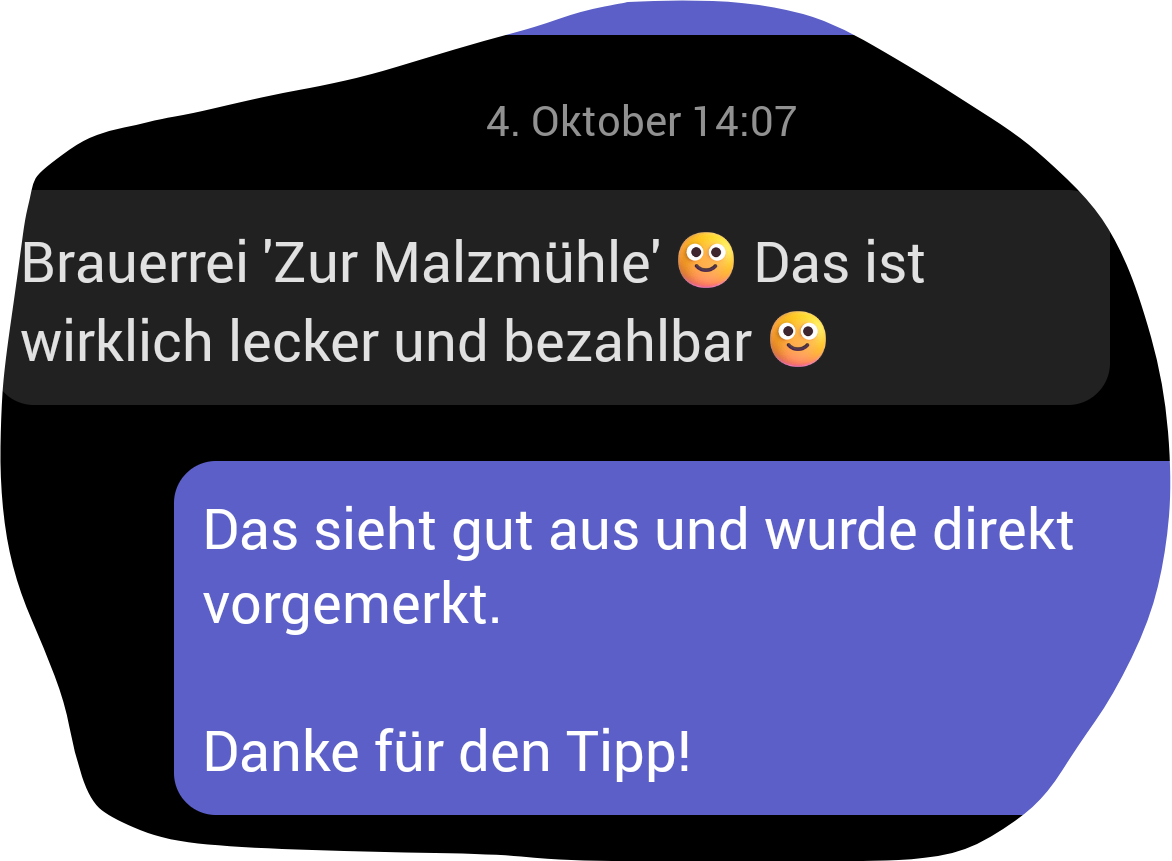Click the text 'Danke für den Tipp!'
Screen dimensions: 1172x861
(447, 753)
